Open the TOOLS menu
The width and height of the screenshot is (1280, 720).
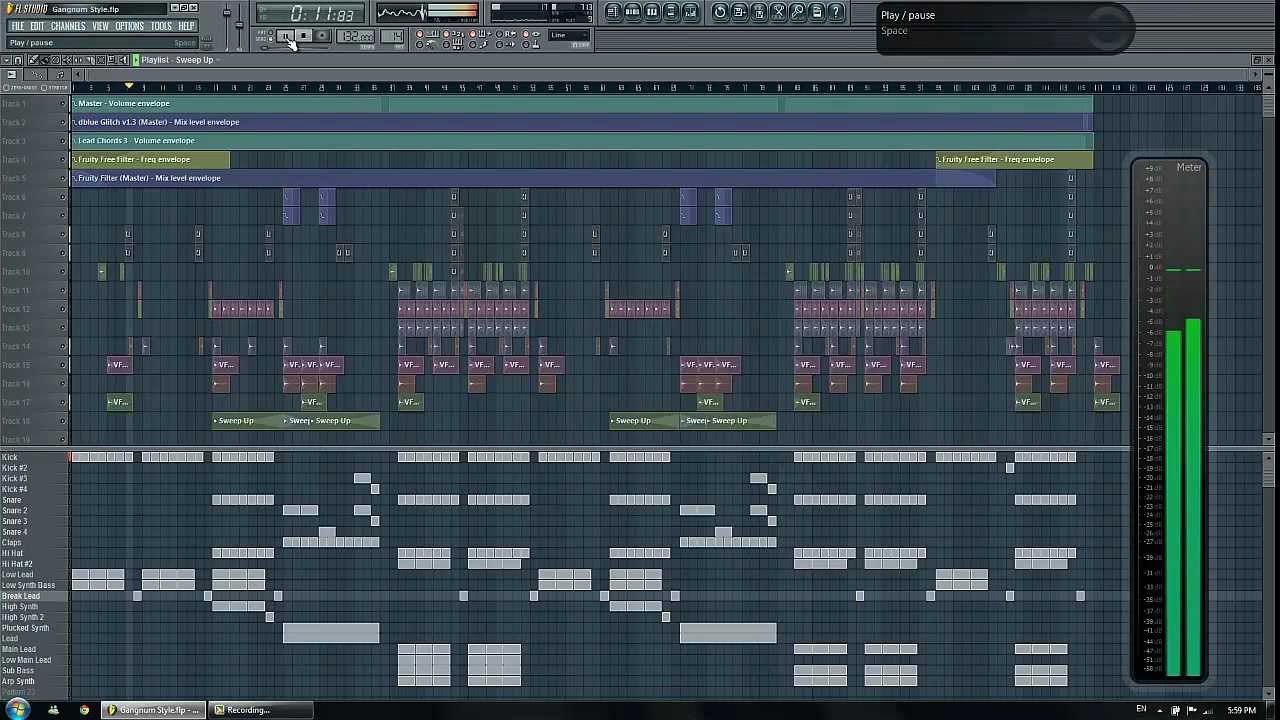(161, 26)
